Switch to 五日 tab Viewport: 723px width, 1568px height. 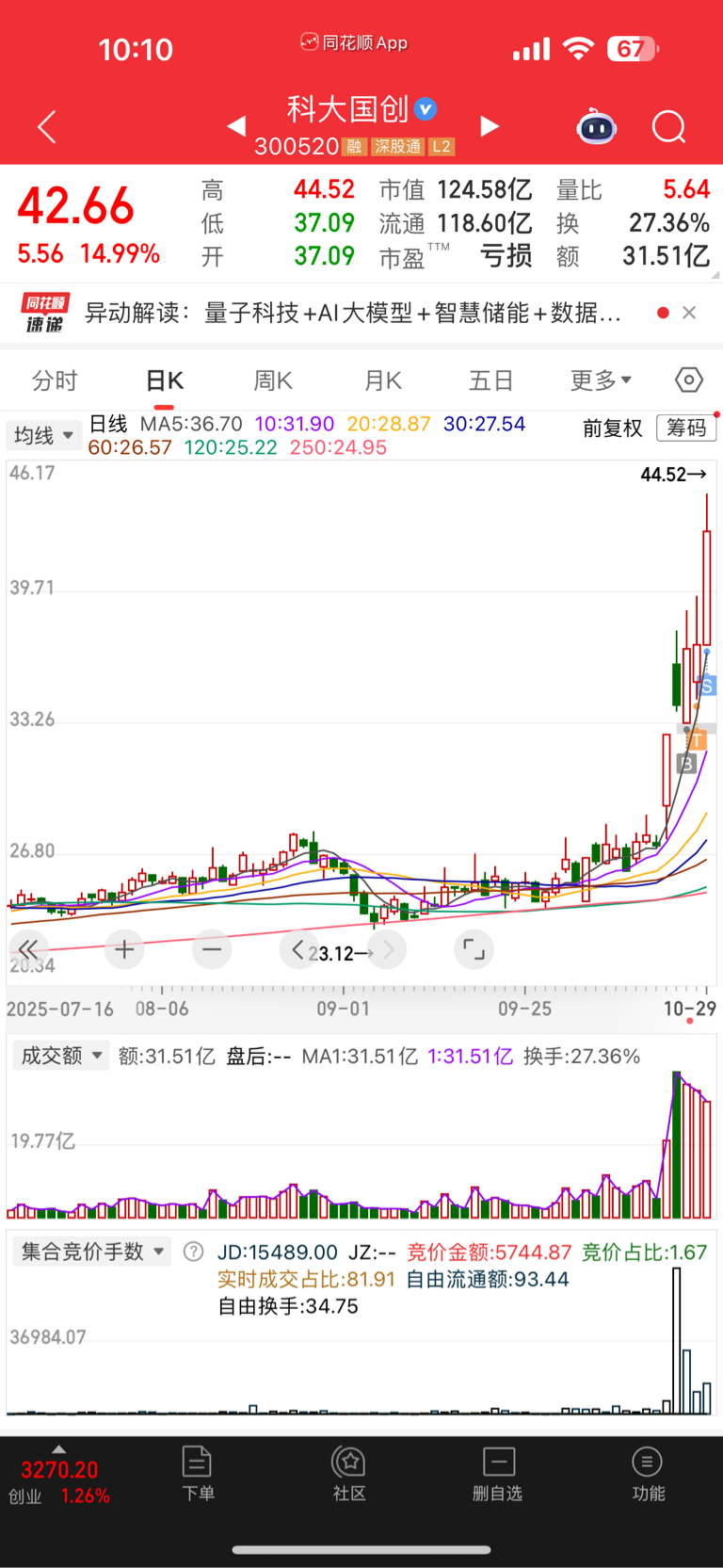491,380
